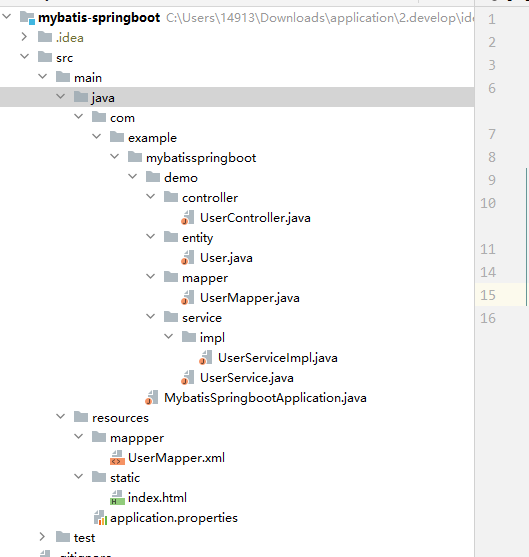This screenshot has width=529, height=557.
Task: Select application.properties in the tree
Action: [x=174, y=518]
